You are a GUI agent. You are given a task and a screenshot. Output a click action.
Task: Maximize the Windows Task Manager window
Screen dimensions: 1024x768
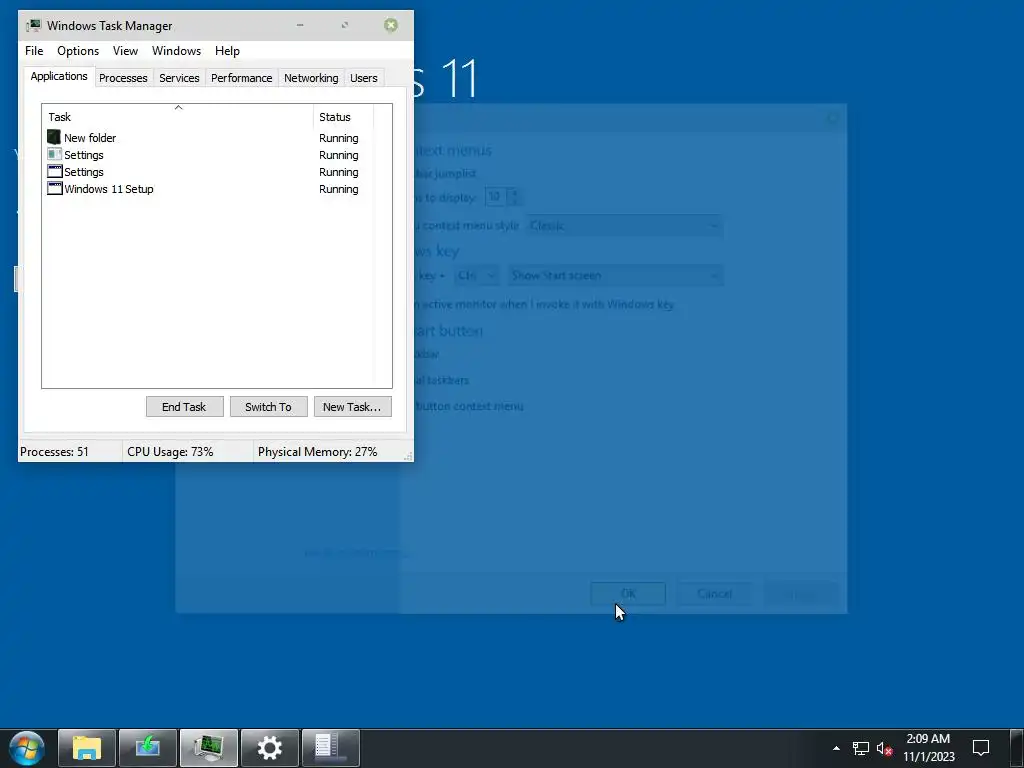[x=345, y=25]
